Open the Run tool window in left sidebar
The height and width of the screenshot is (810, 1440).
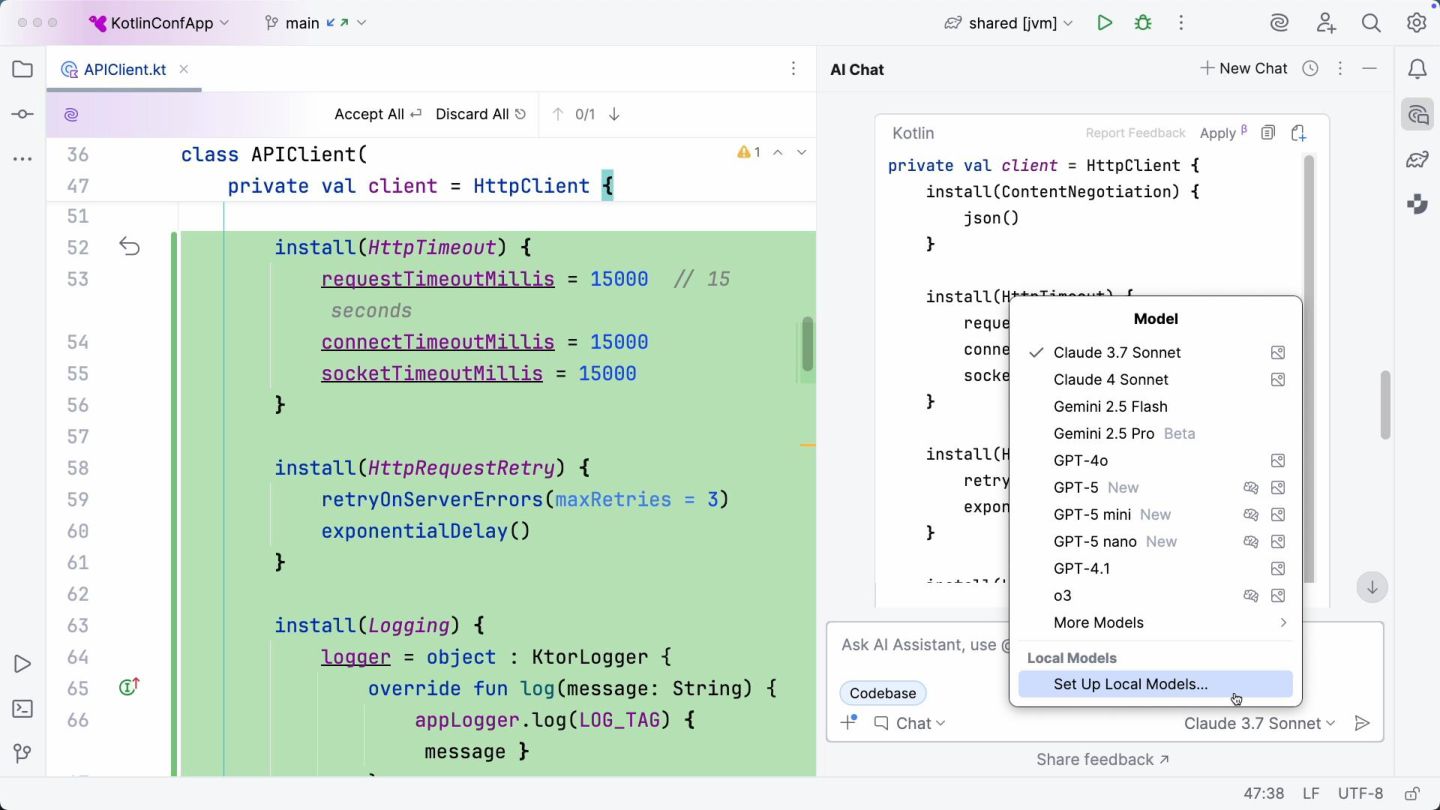point(22,664)
